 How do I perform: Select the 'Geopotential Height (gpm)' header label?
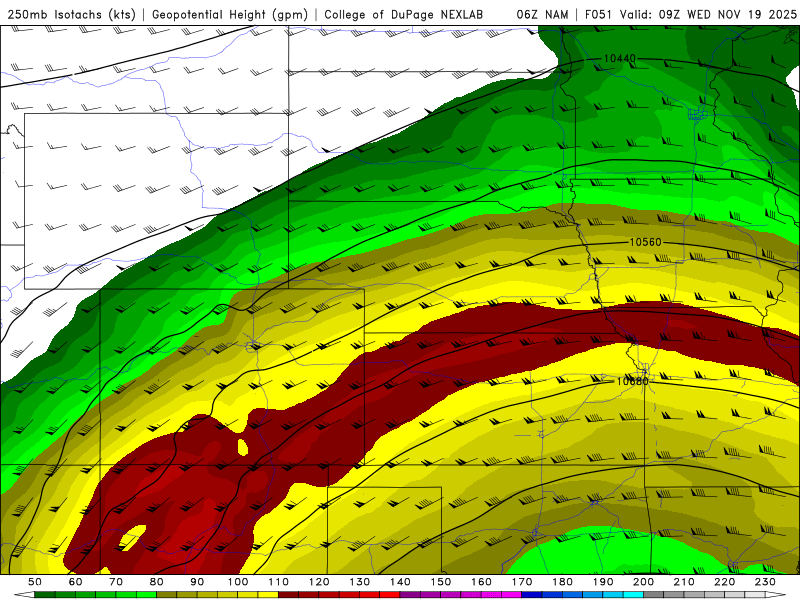[230, 14]
